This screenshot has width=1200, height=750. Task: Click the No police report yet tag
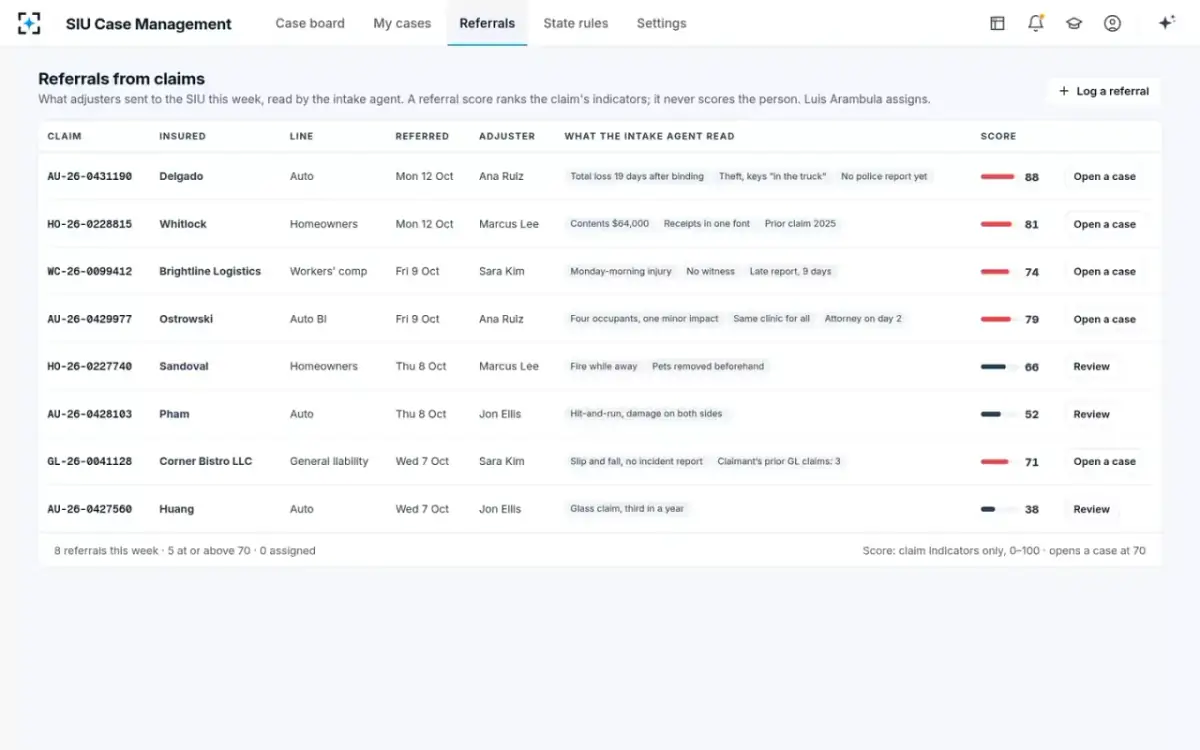coord(884,177)
